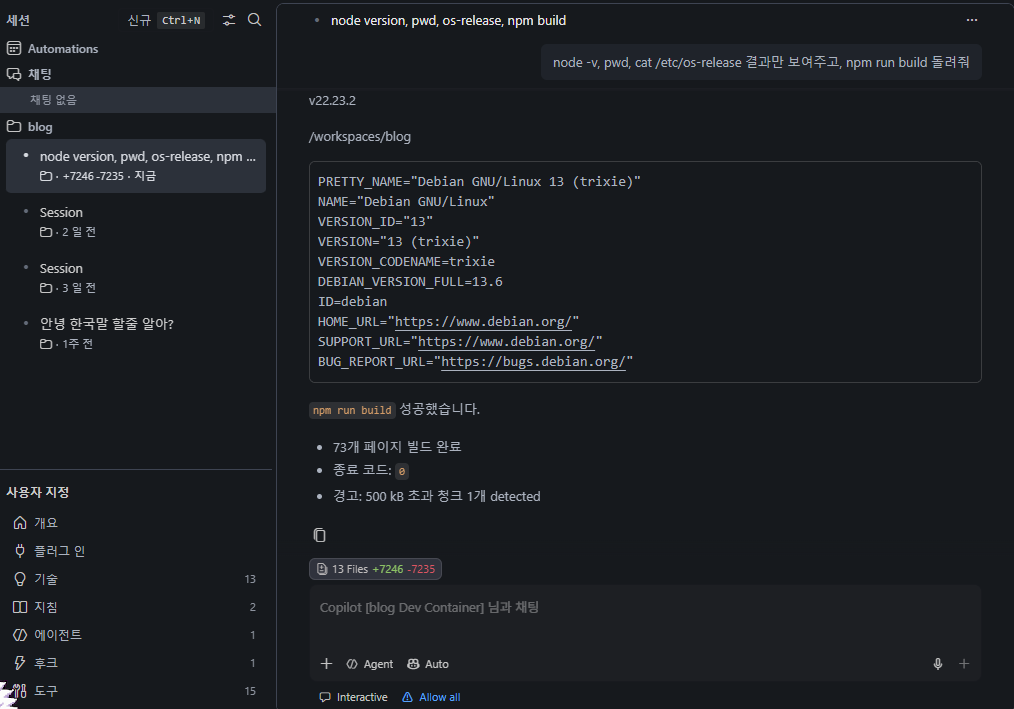The width and height of the screenshot is (1014, 709).
Task: Add context with plus icon beside Agent
Action: 327,664
